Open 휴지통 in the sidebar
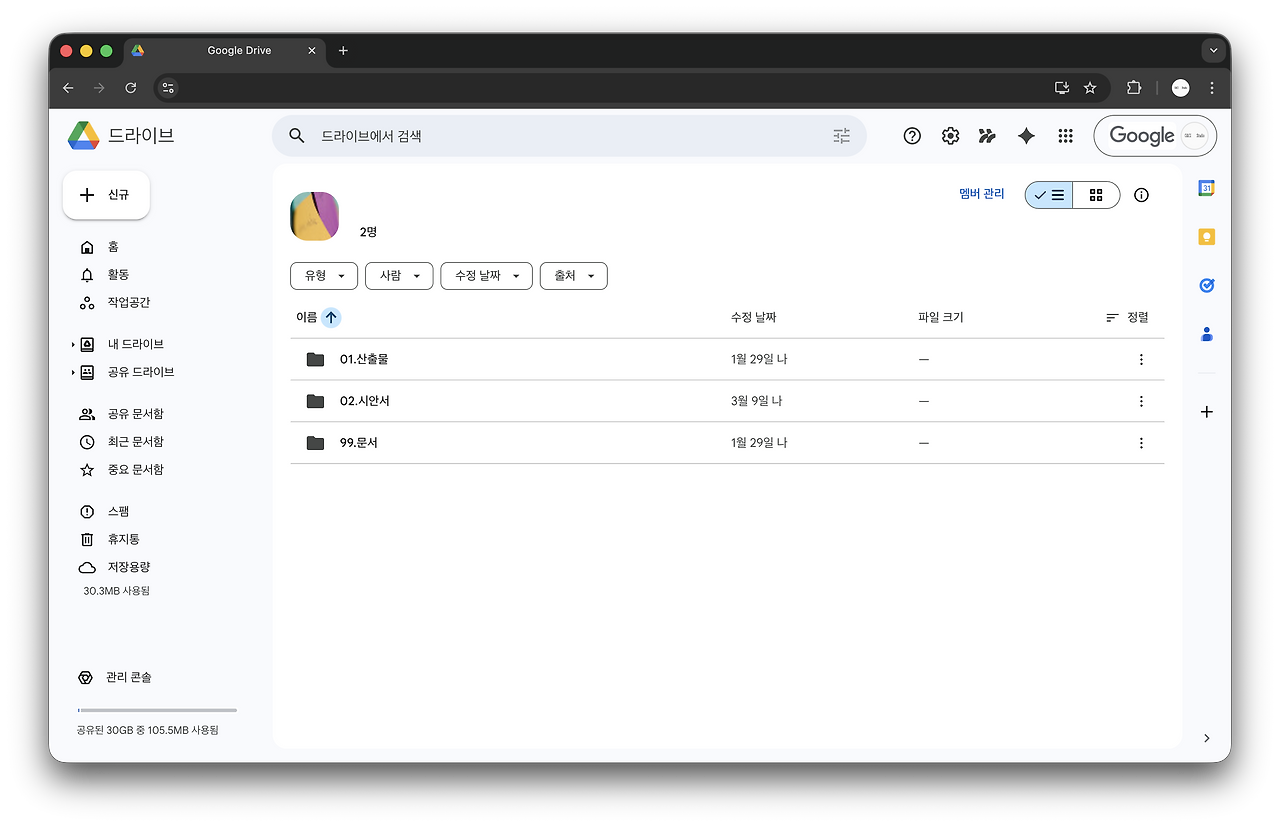Screen dimensions: 1280x827 [123, 539]
